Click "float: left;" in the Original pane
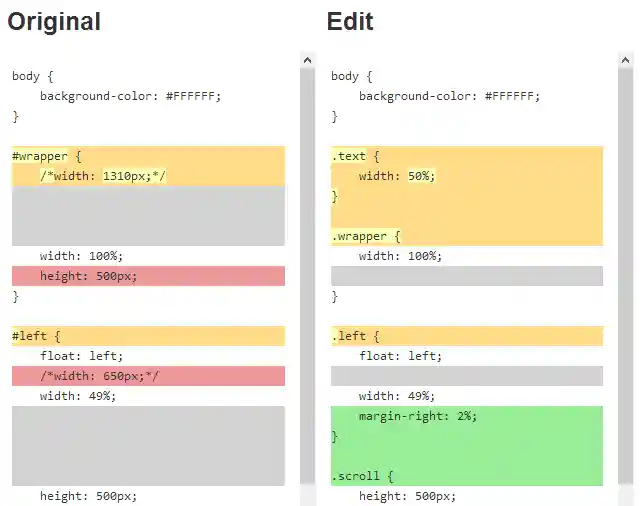Image resolution: width=640 pixels, height=506 pixels. point(81,356)
